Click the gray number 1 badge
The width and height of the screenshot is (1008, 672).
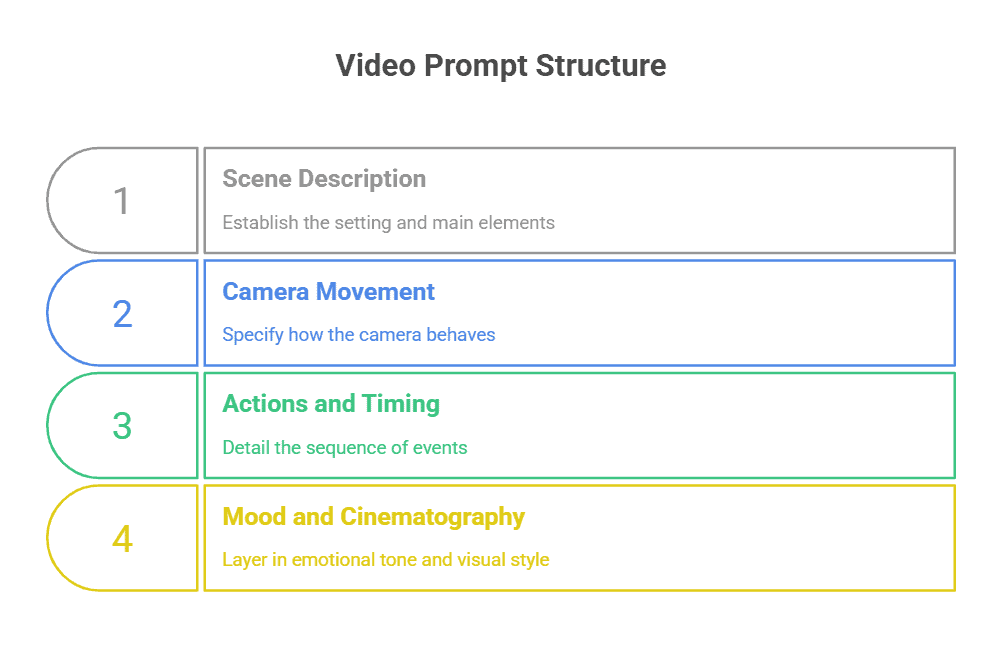tap(122, 201)
